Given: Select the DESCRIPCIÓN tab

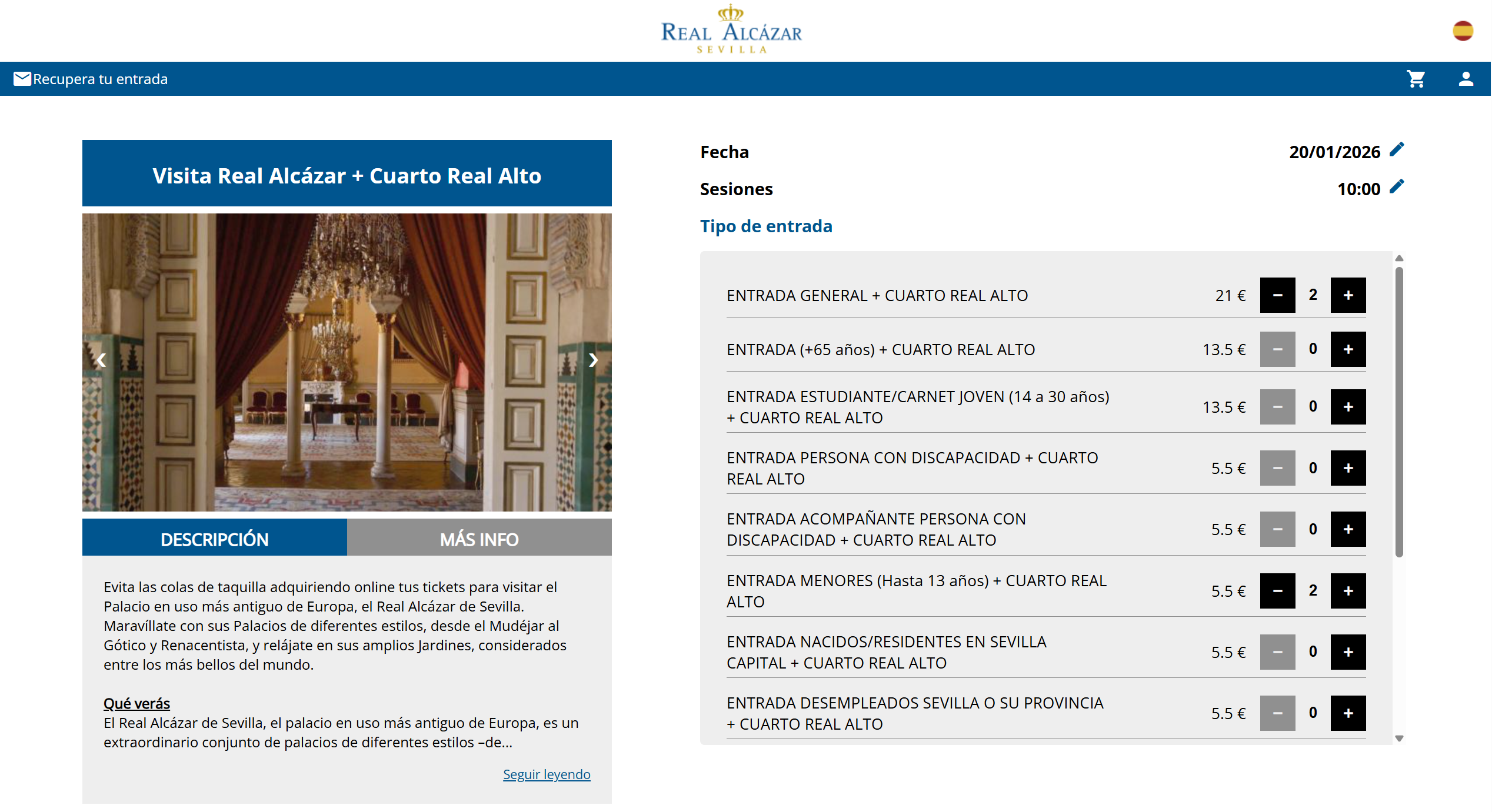Looking at the screenshot, I should tap(214, 539).
